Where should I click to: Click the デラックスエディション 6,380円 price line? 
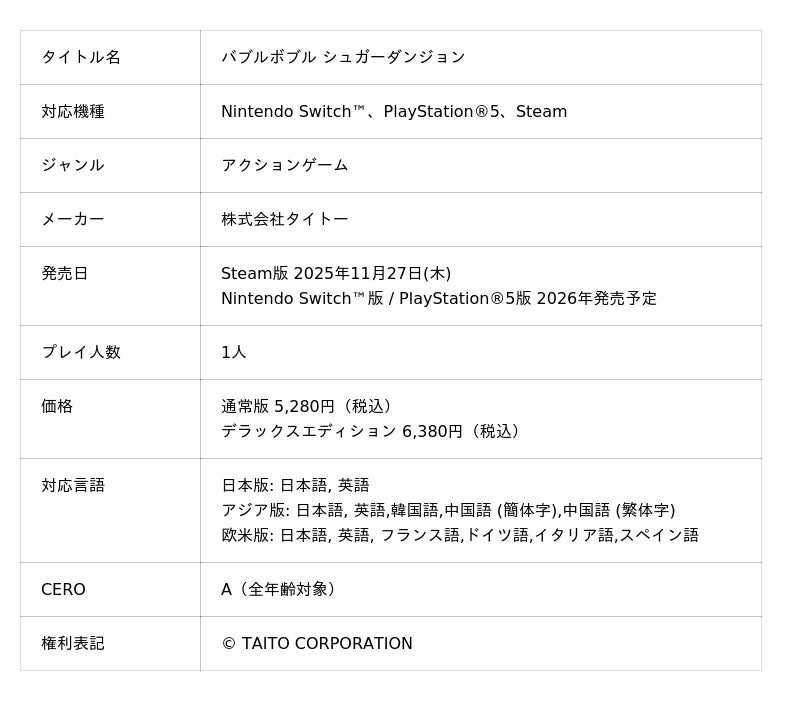tap(373, 431)
